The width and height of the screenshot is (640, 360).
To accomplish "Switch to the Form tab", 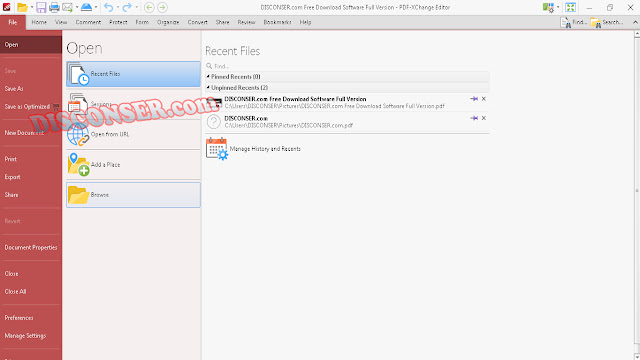I will click(x=142, y=22).
